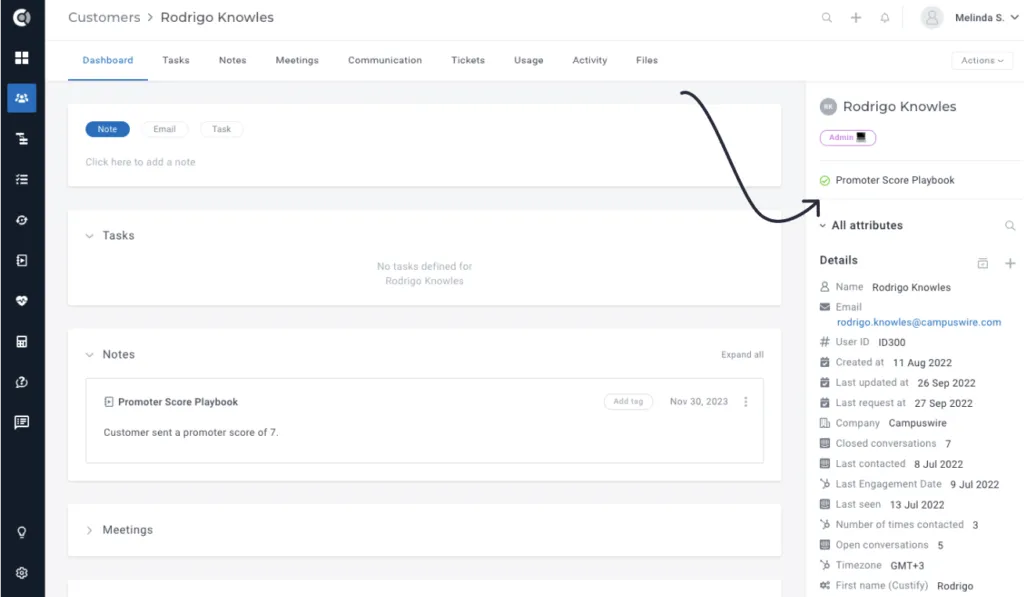The width and height of the screenshot is (1024, 597).
Task: Switch to the Usage tab
Action: tap(528, 60)
